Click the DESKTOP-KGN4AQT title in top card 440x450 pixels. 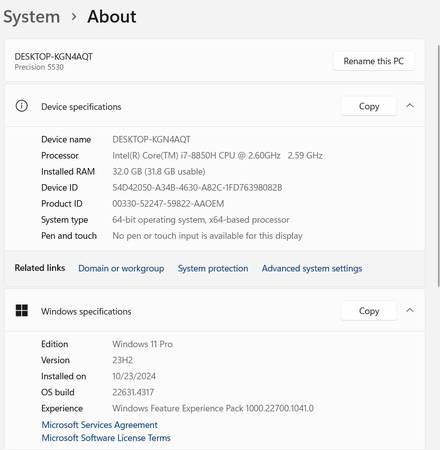pyautogui.click(x=53, y=57)
